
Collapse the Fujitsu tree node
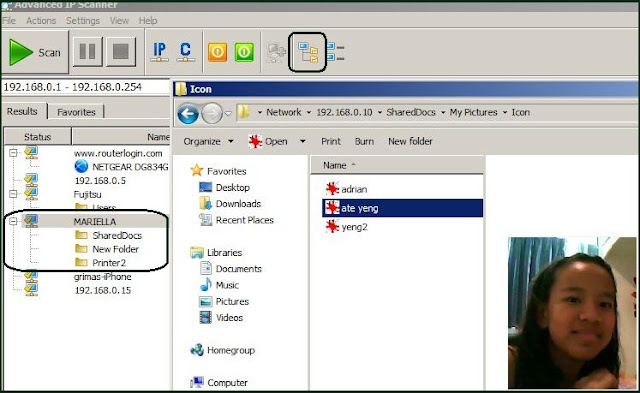[x=13, y=193]
